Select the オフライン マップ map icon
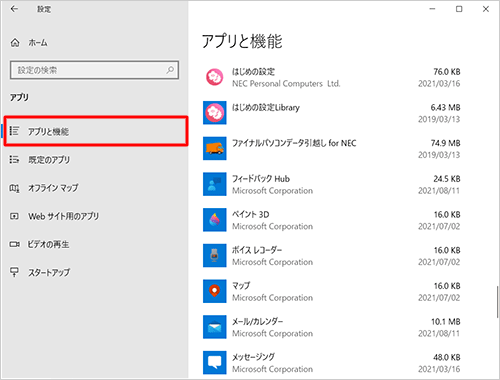 [x=14, y=188]
